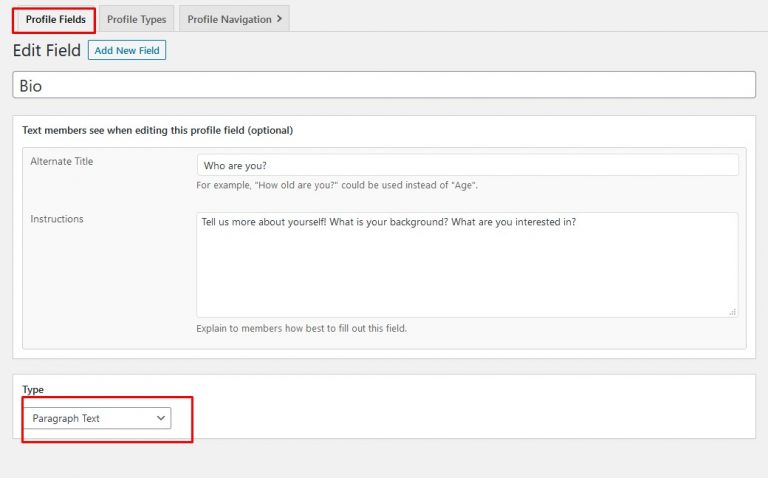Grab the Instructions textarea resize handle
This screenshot has height=478, width=768.
(732, 312)
